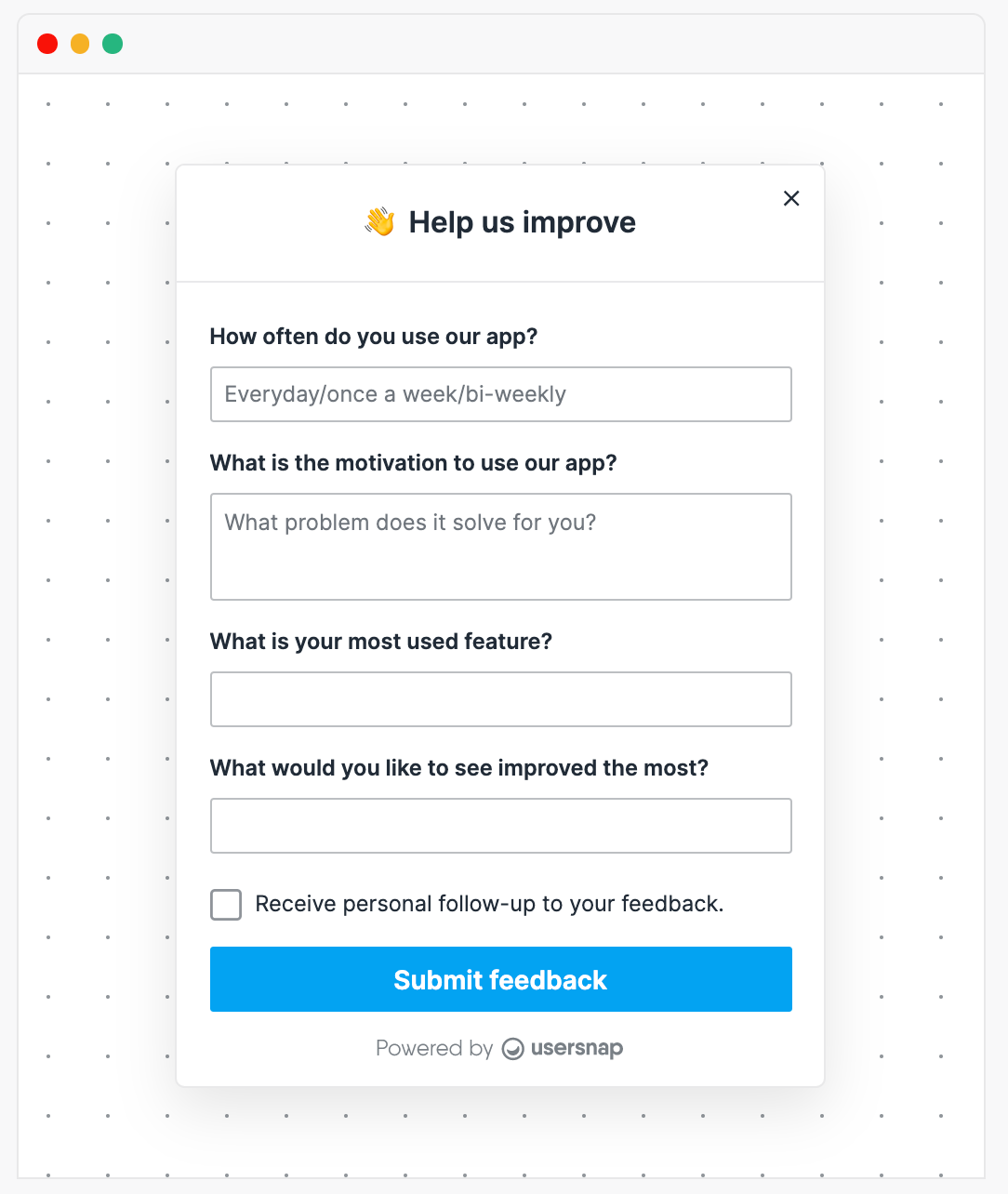Image resolution: width=1008 pixels, height=1194 pixels.
Task: Click the red window dot
Action: [x=47, y=44]
